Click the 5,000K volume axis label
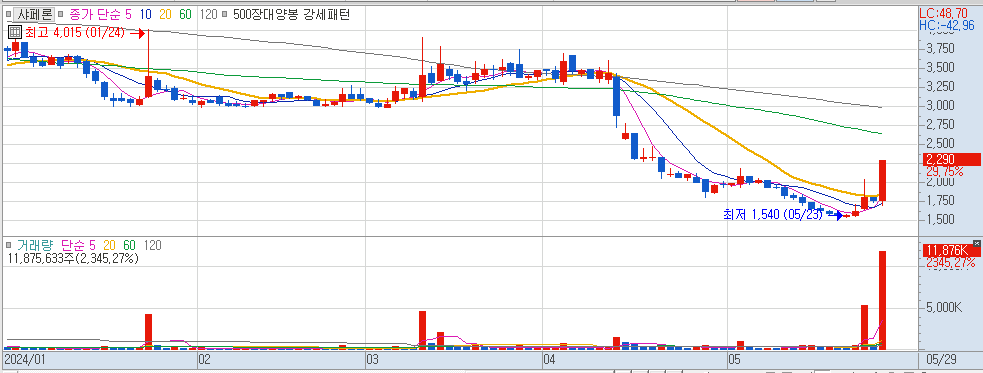Screen dimensions: 983x373 tap(944, 308)
